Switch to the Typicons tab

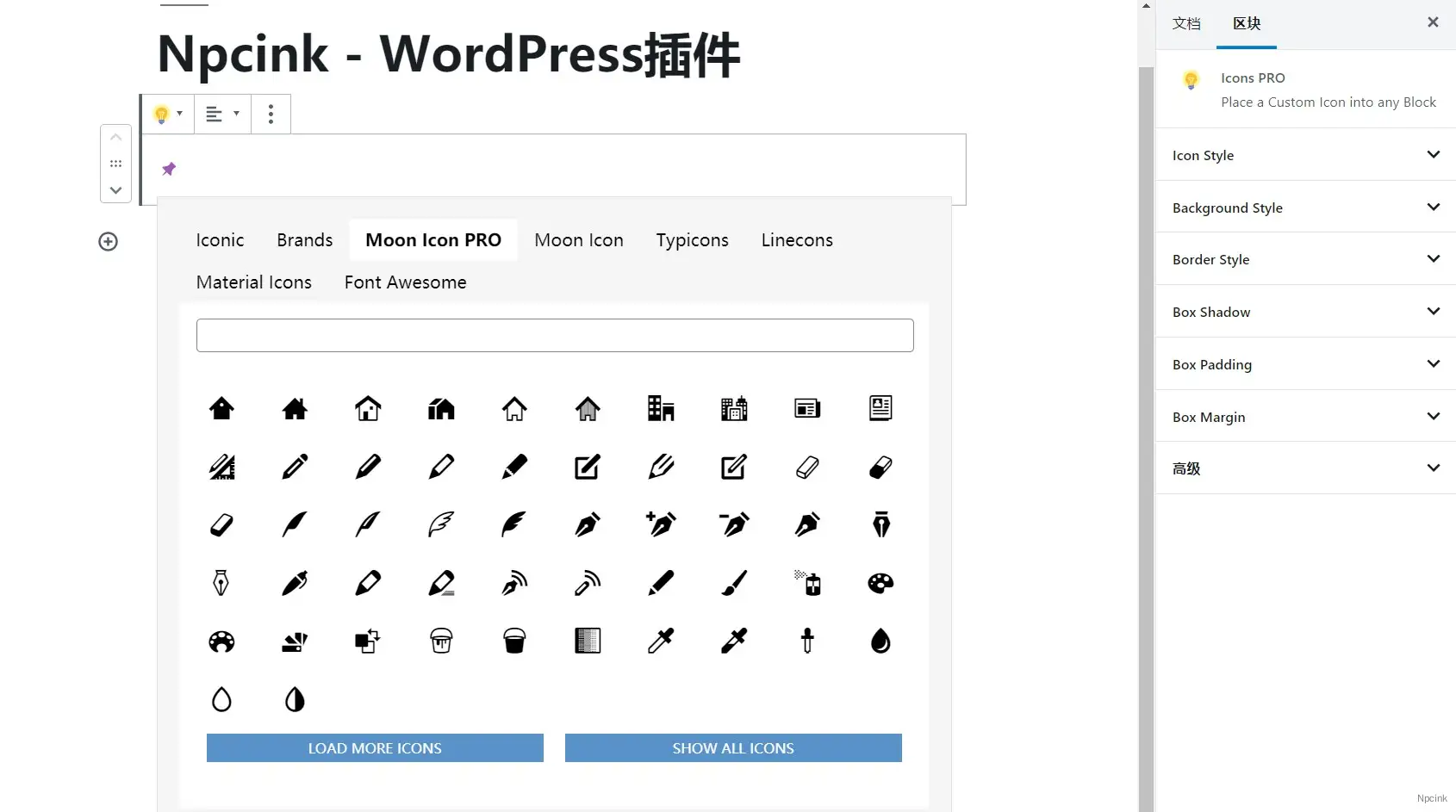[692, 240]
